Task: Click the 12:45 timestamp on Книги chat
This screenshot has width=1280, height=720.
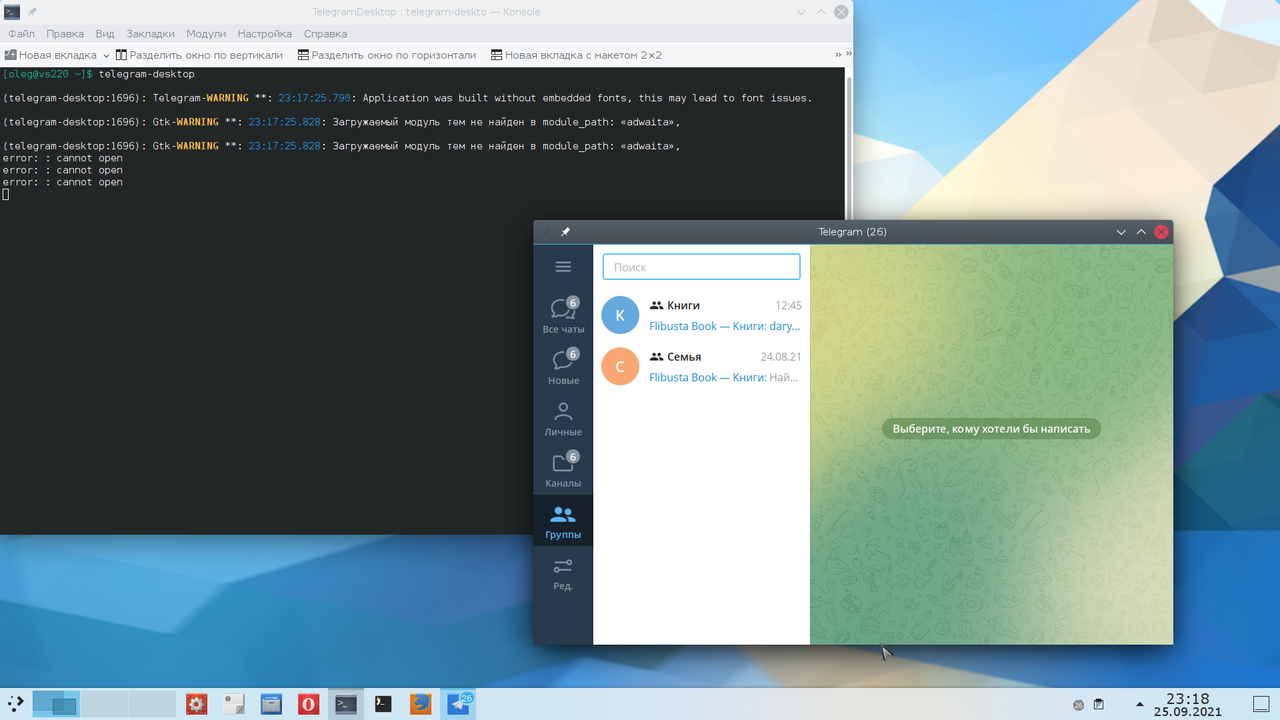Action: coord(788,305)
